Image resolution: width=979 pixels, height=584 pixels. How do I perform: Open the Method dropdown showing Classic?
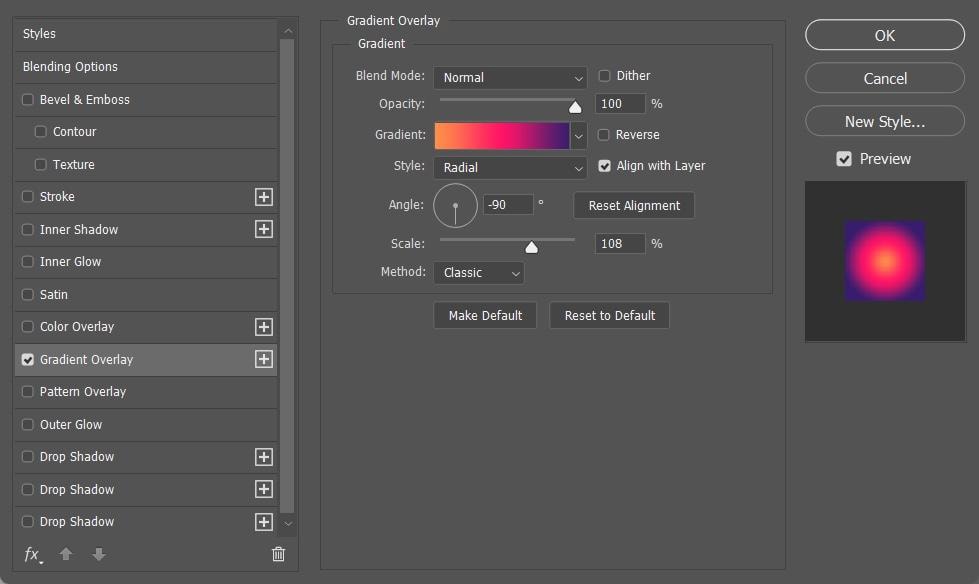pos(479,273)
